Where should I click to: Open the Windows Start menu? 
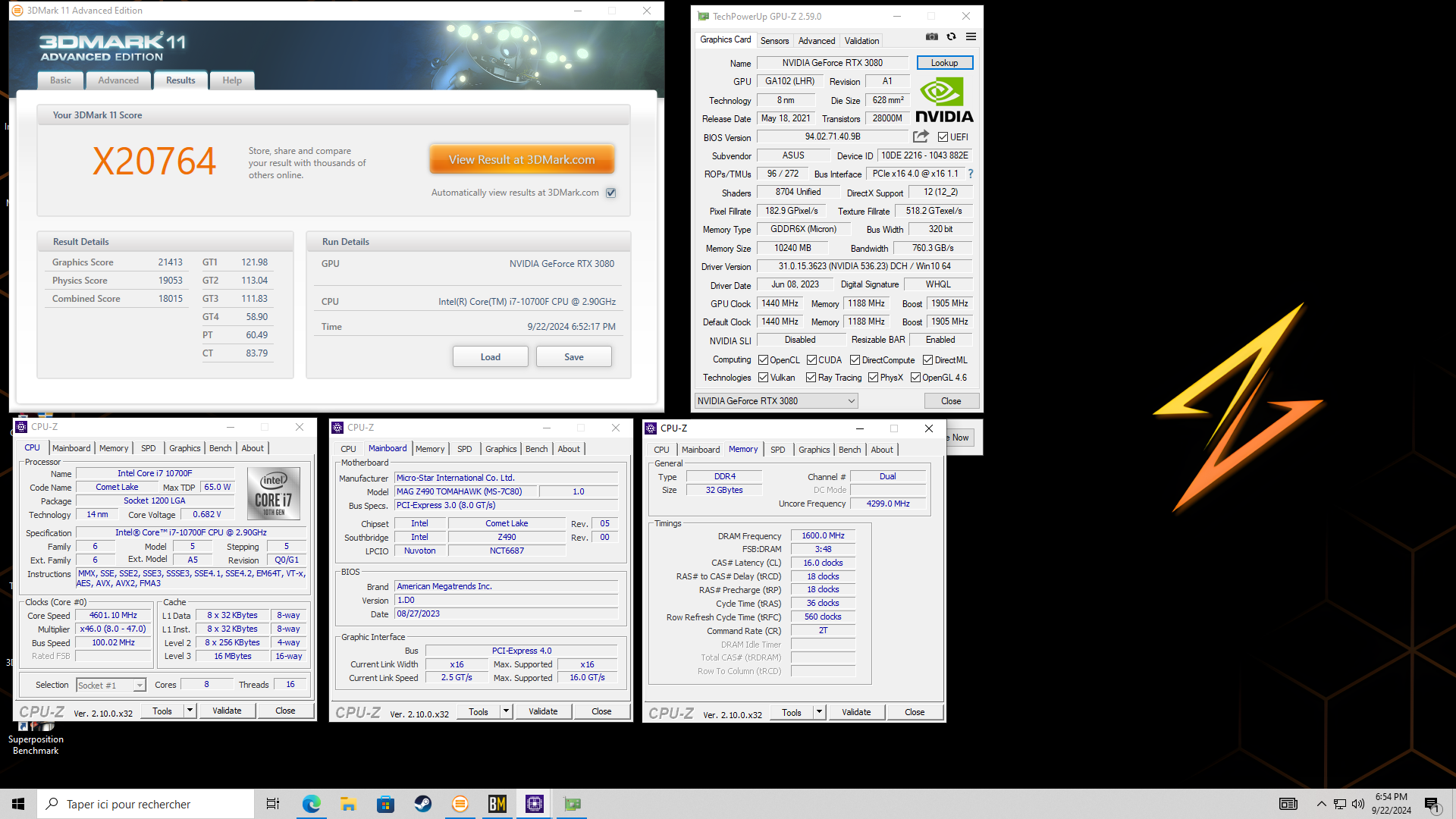[x=18, y=804]
